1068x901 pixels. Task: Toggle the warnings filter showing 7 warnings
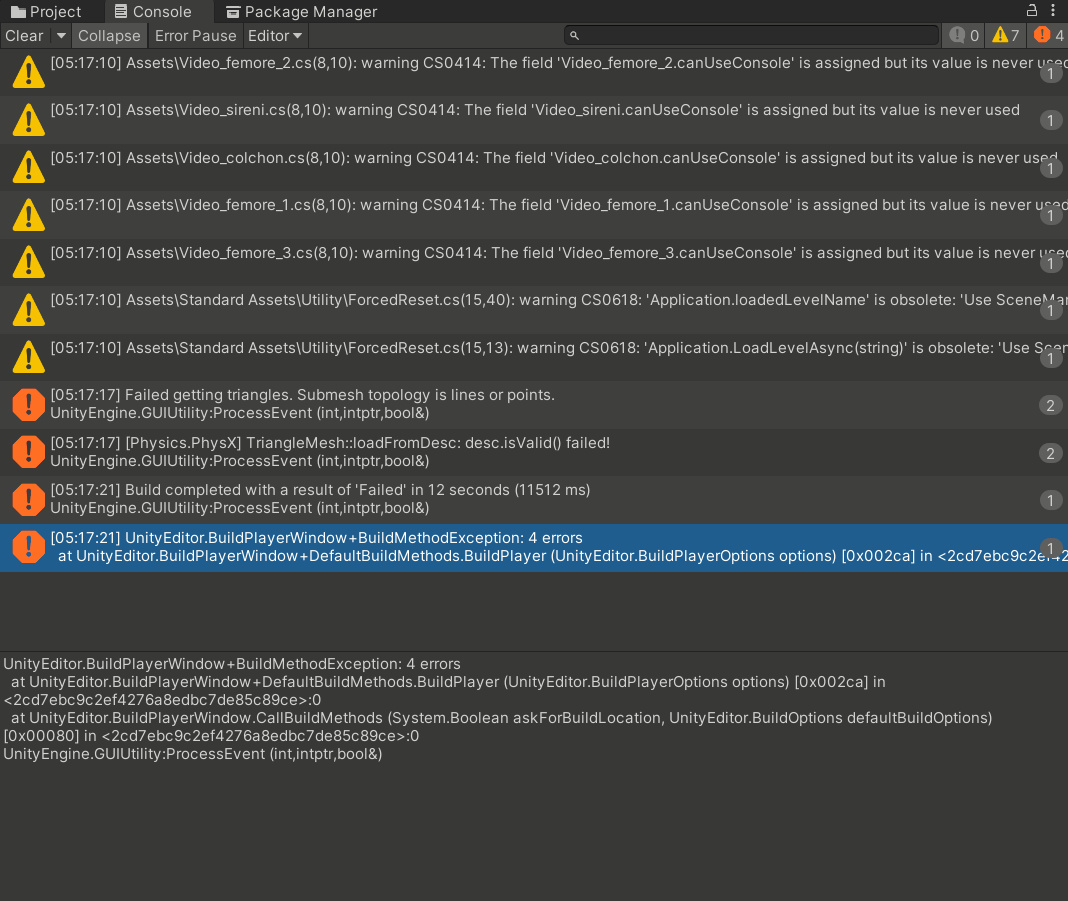(x=1005, y=35)
